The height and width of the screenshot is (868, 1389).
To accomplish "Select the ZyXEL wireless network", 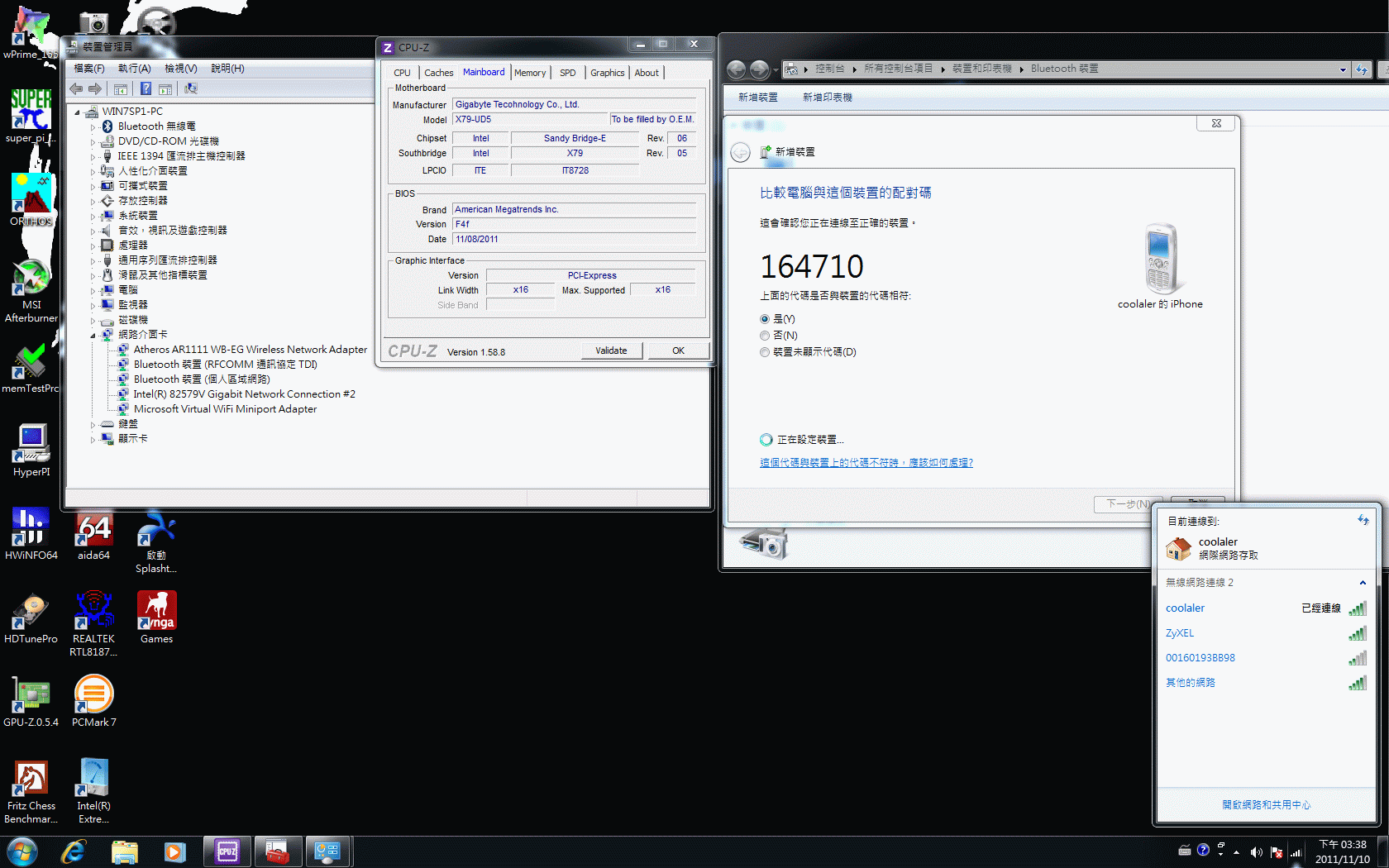I will tap(1266, 633).
